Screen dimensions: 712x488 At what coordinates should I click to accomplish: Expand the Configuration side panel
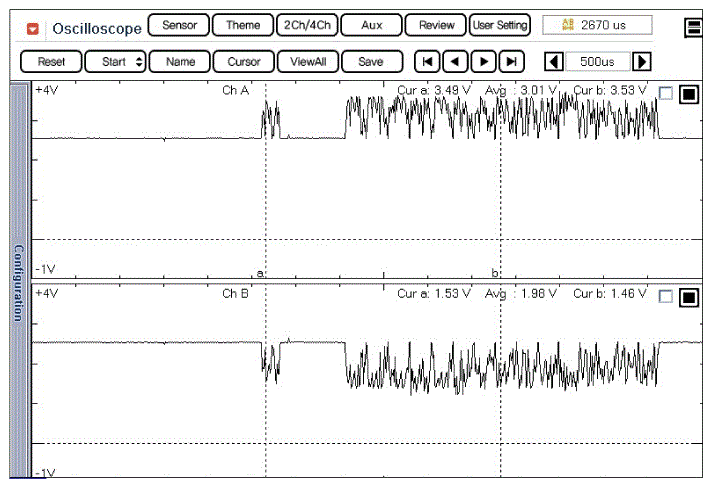(x=18, y=282)
